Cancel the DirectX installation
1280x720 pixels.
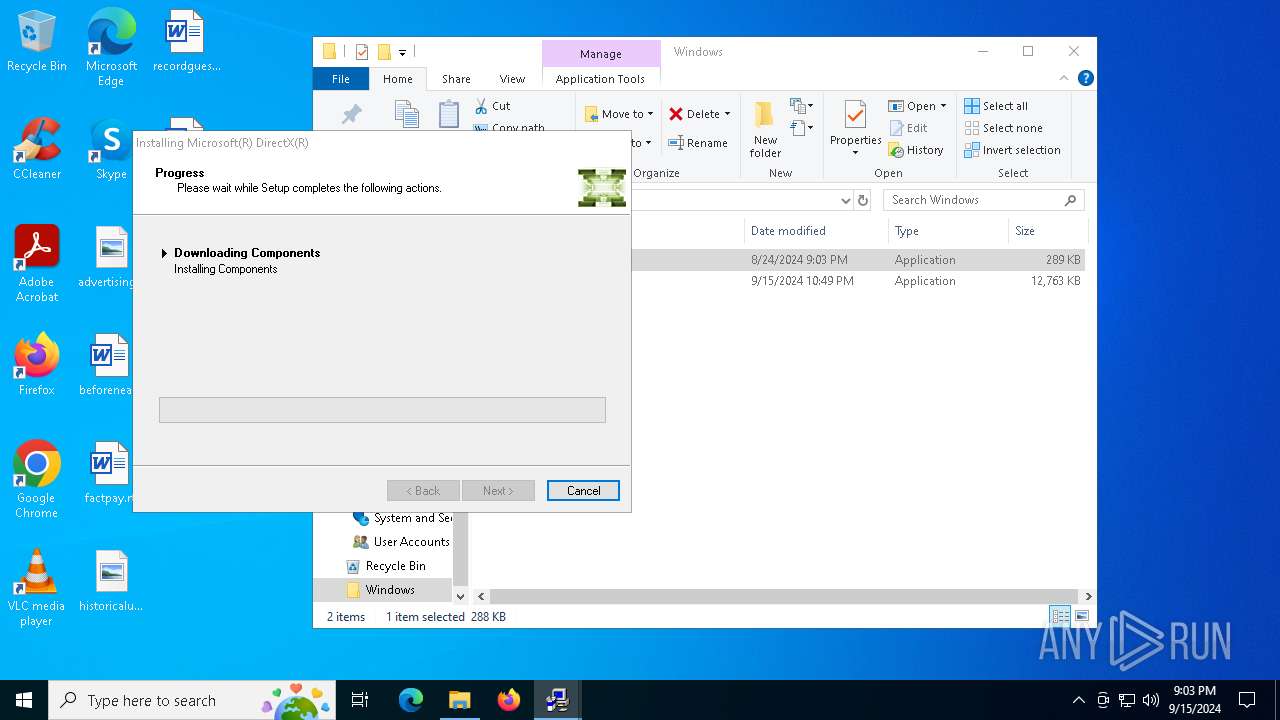tap(583, 491)
